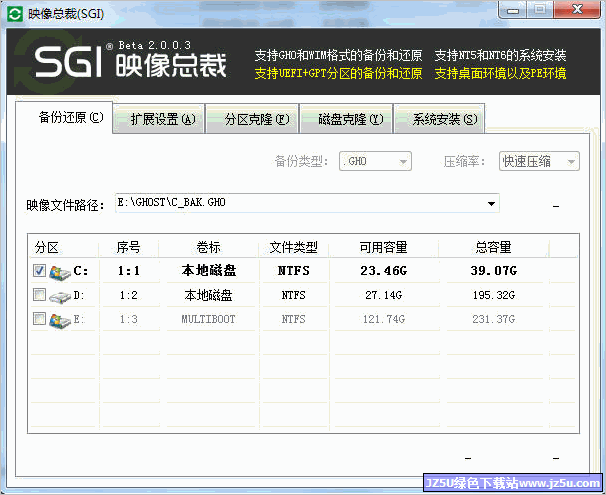Screen dimensions: 606x495
Task: Switch to the 备份还原(C) tab
Action: tap(64, 117)
